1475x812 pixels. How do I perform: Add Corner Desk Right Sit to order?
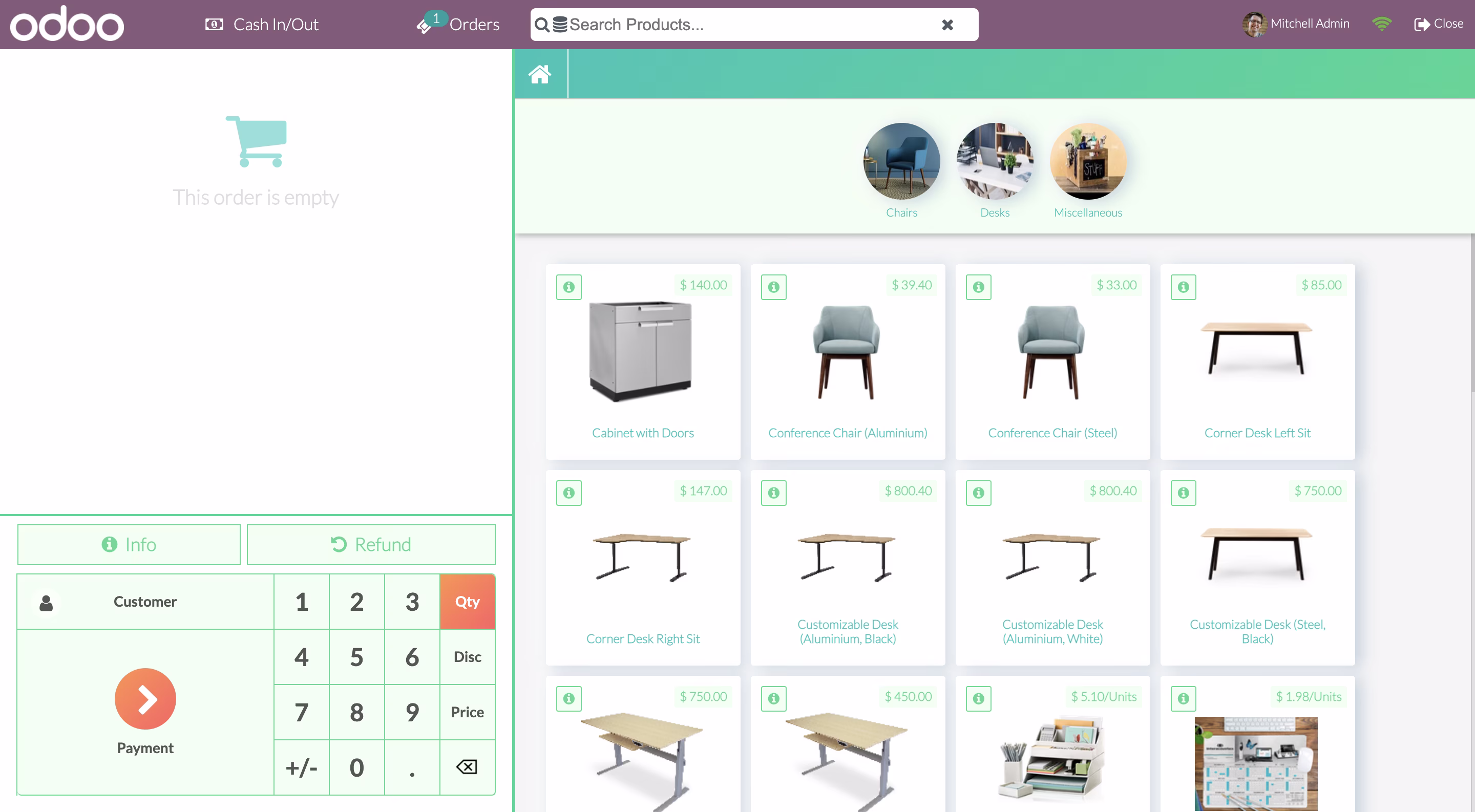coord(643,568)
